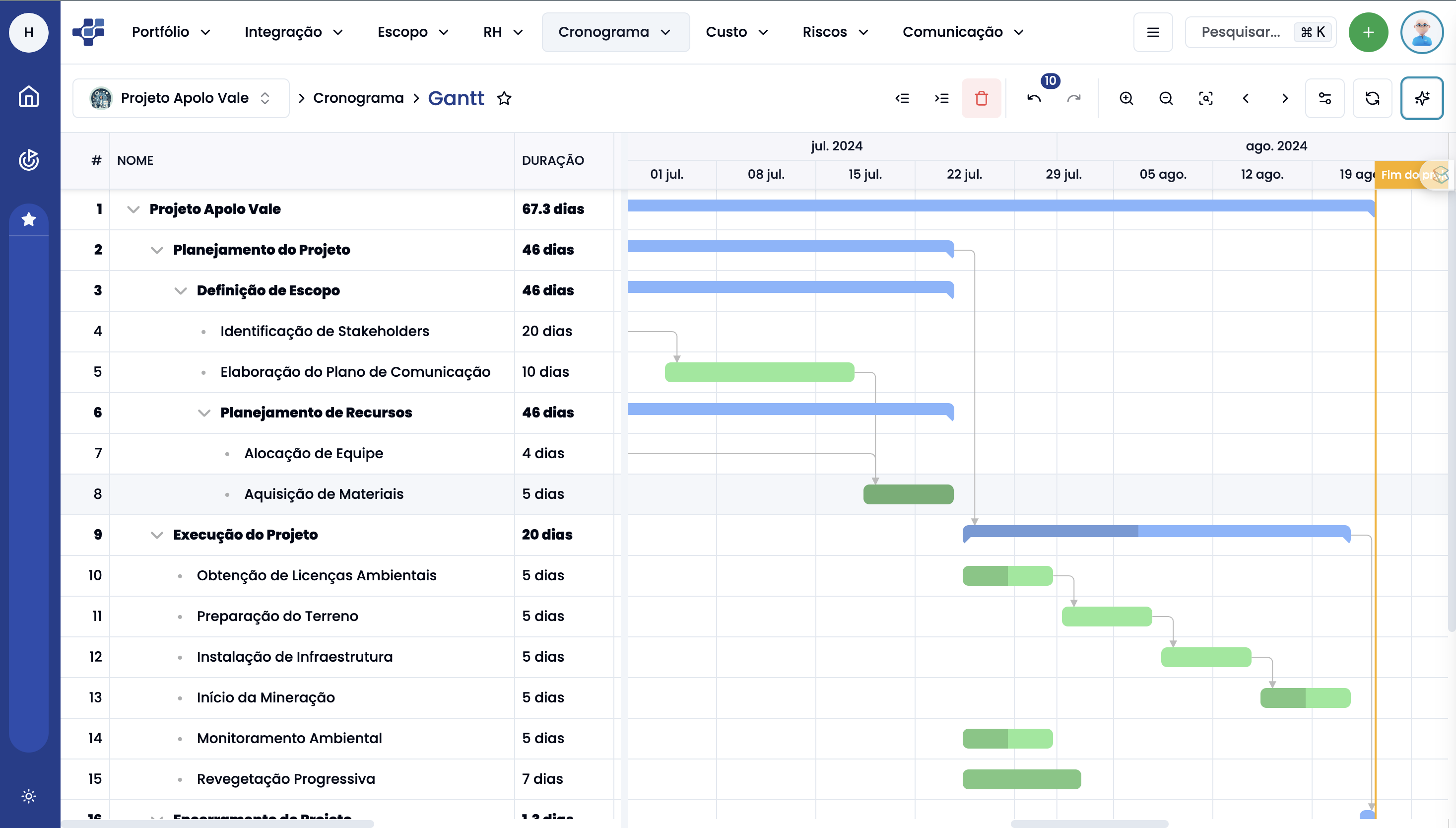Image resolution: width=1456 pixels, height=828 pixels.
Task: Open Cronograma menu
Action: click(616, 32)
